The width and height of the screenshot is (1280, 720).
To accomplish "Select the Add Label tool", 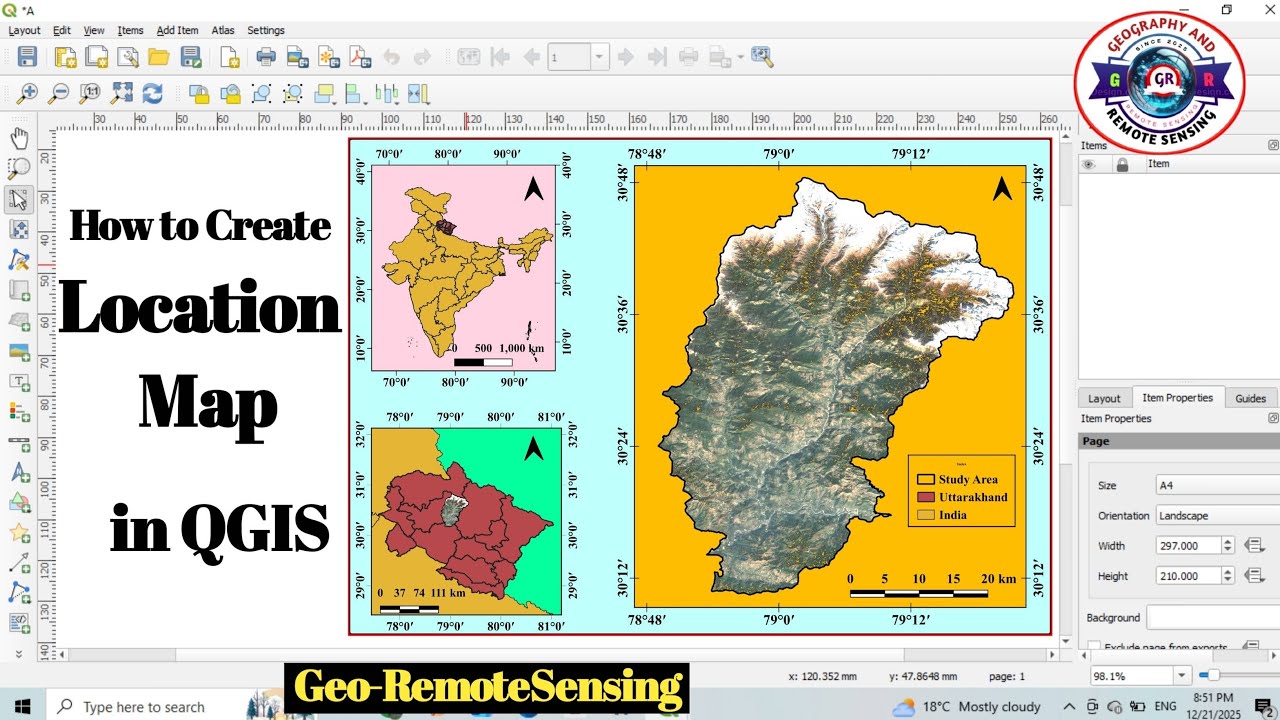I will (x=18, y=382).
